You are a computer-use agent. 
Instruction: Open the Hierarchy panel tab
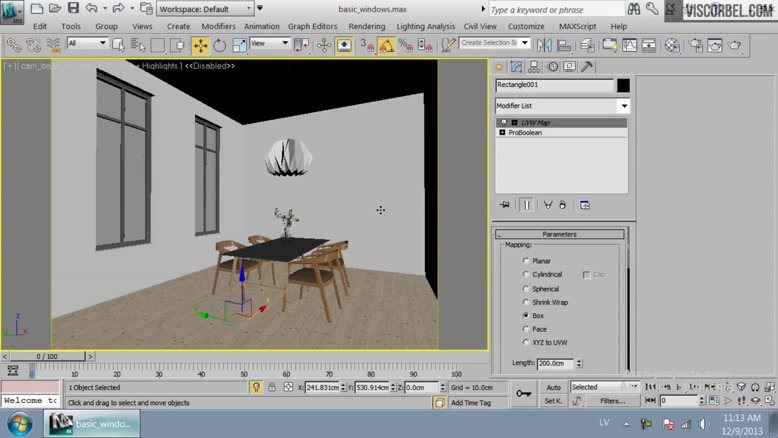pyautogui.click(x=534, y=66)
